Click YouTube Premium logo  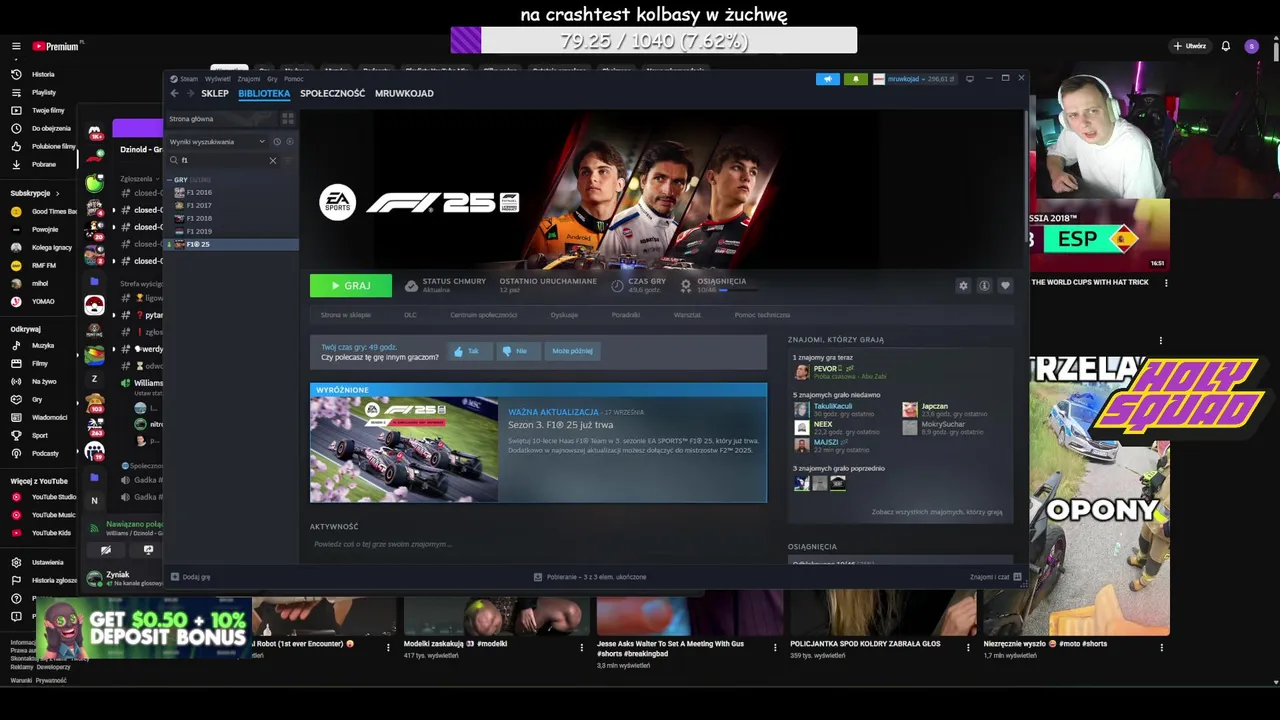(56, 46)
